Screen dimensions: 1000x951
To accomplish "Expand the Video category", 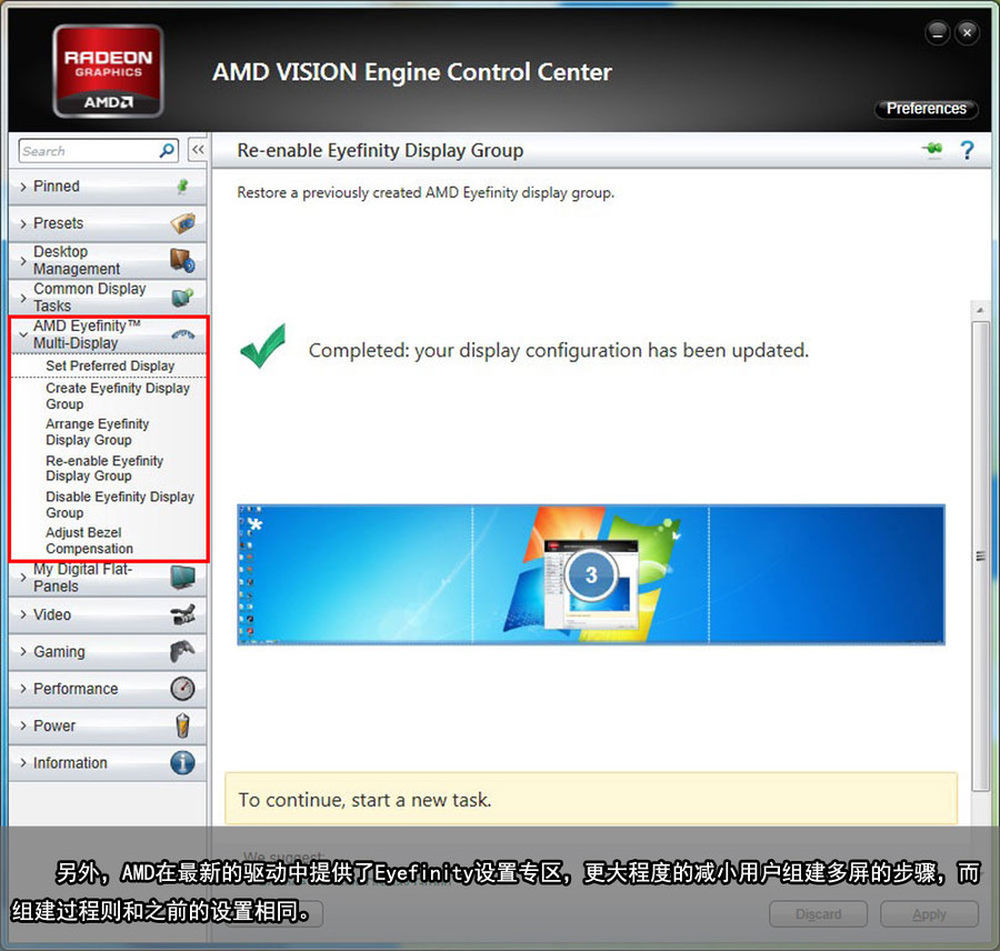I will 107,614.
